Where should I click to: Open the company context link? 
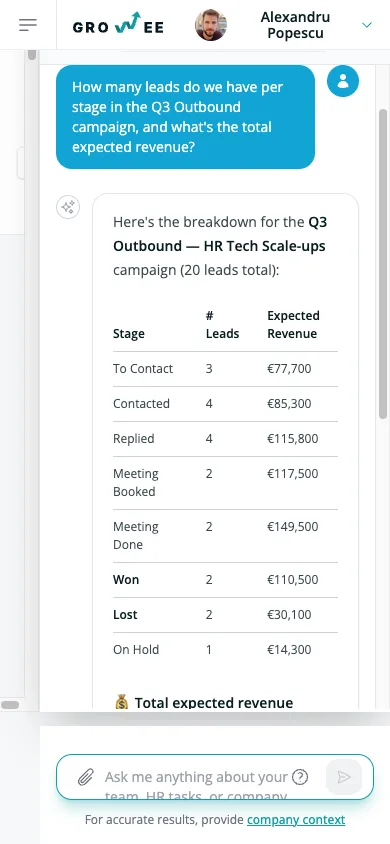(x=296, y=820)
